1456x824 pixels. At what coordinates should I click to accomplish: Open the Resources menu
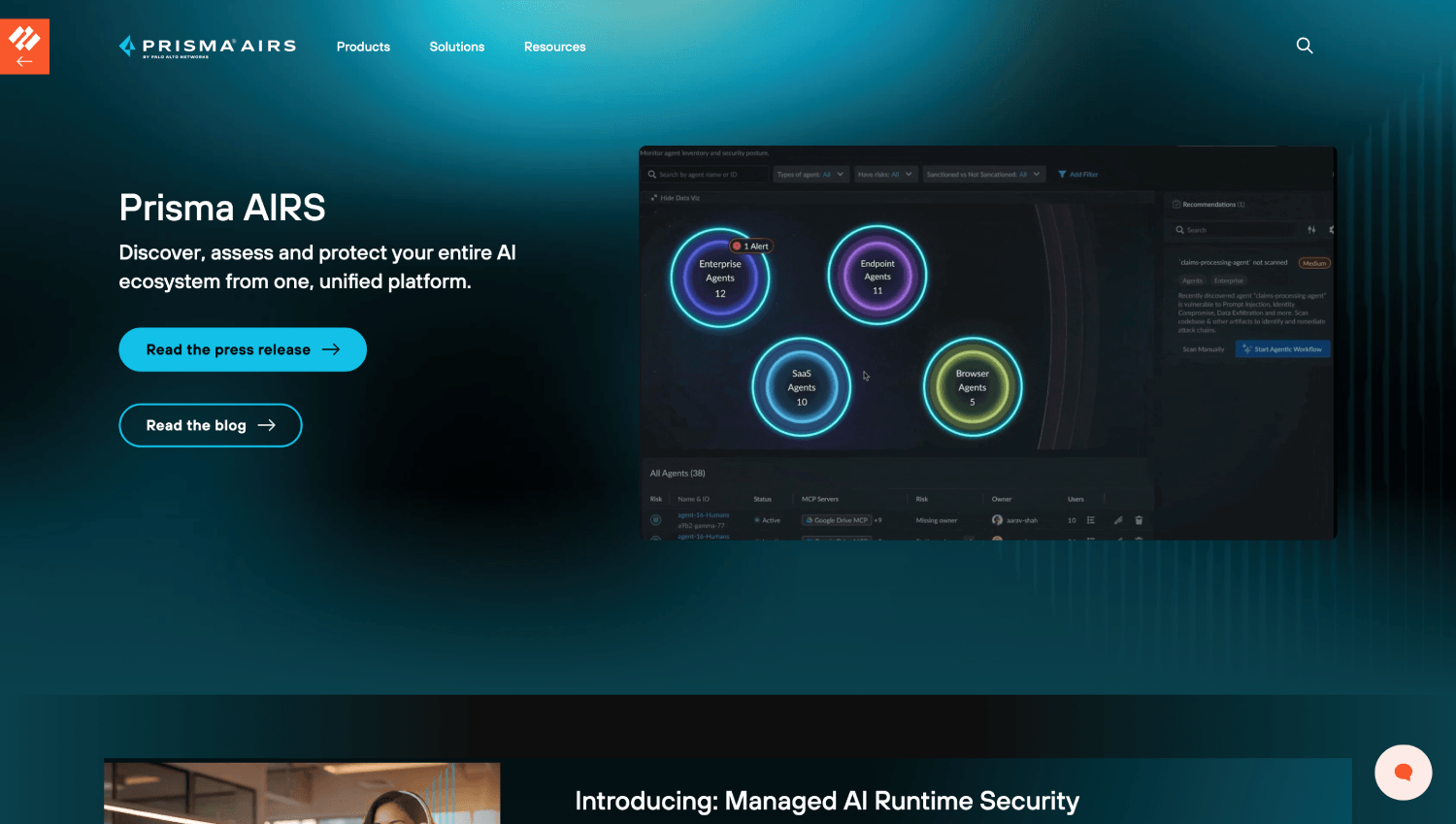pos(555,47)
